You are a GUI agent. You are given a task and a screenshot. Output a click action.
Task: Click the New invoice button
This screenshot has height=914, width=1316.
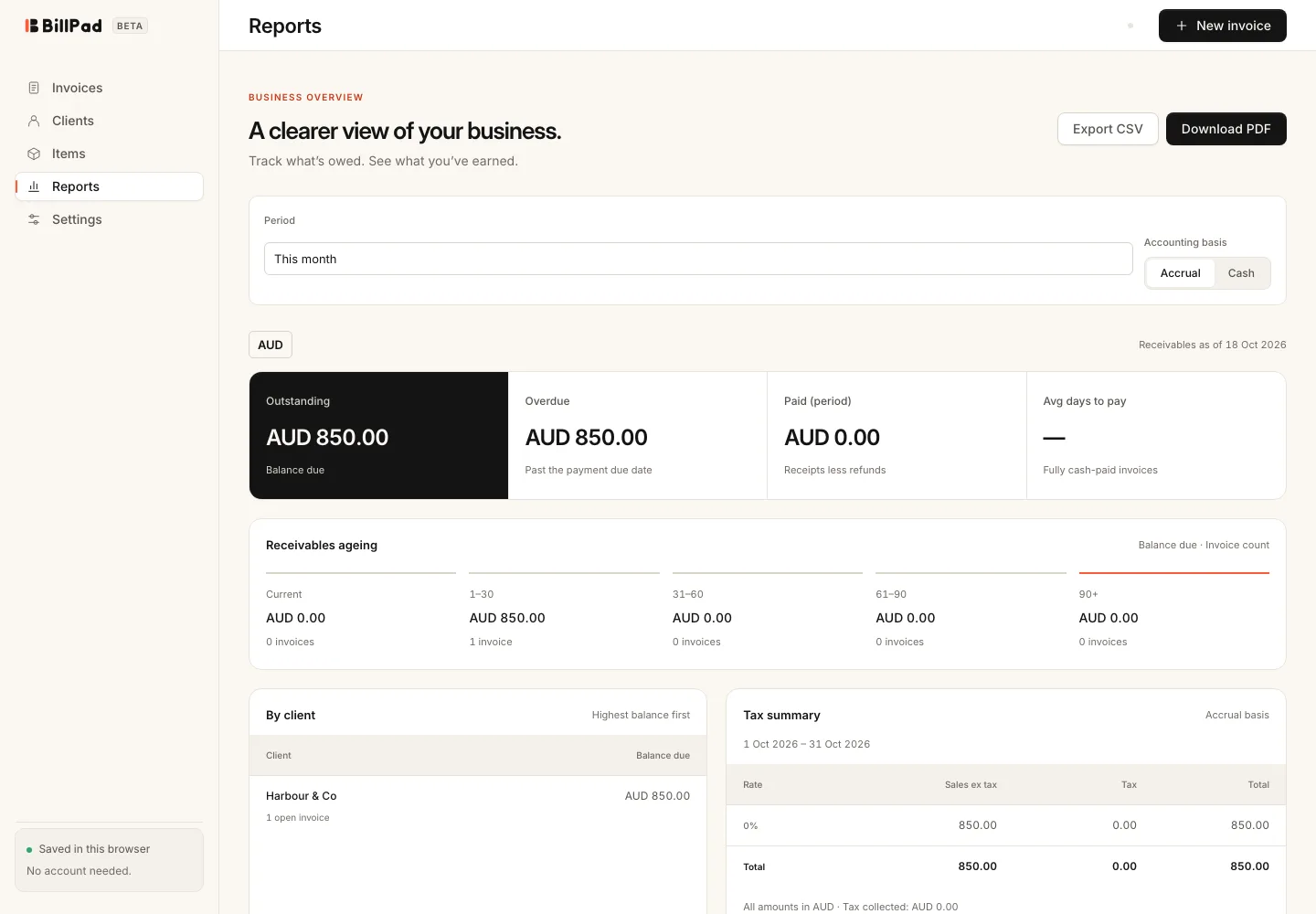1222,26
